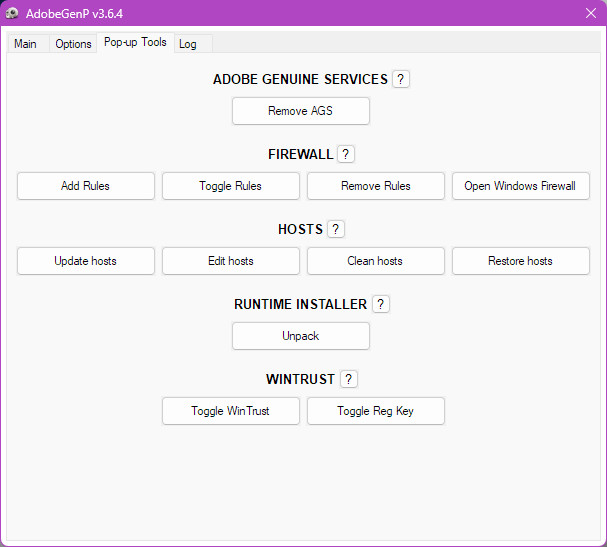The image size is (607, 547).
Task: Click the ADOBE GENUINE SERVICES heading text
Action: pos(300,79)
